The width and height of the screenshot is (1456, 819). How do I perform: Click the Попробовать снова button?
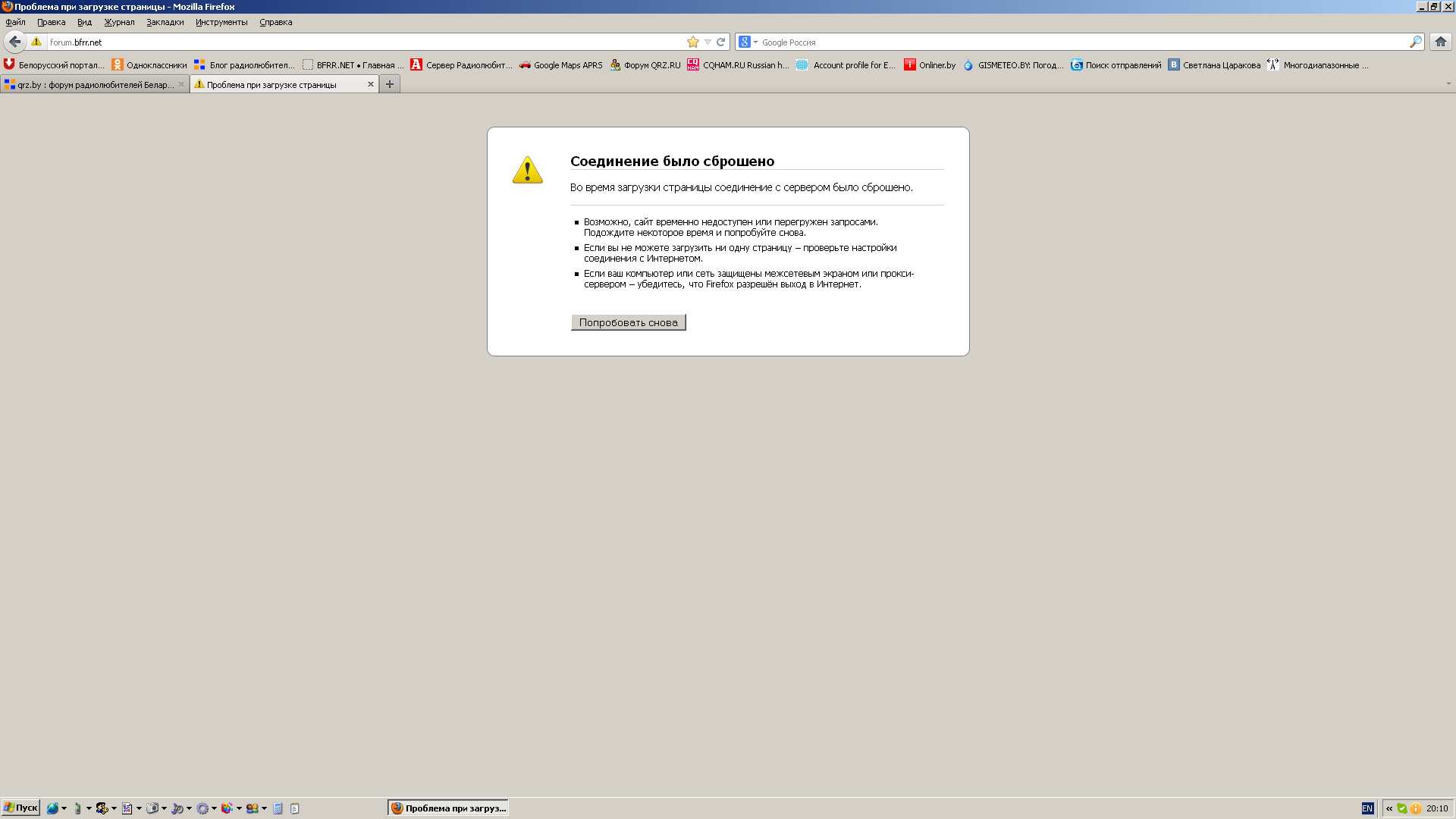coord(628,322)
